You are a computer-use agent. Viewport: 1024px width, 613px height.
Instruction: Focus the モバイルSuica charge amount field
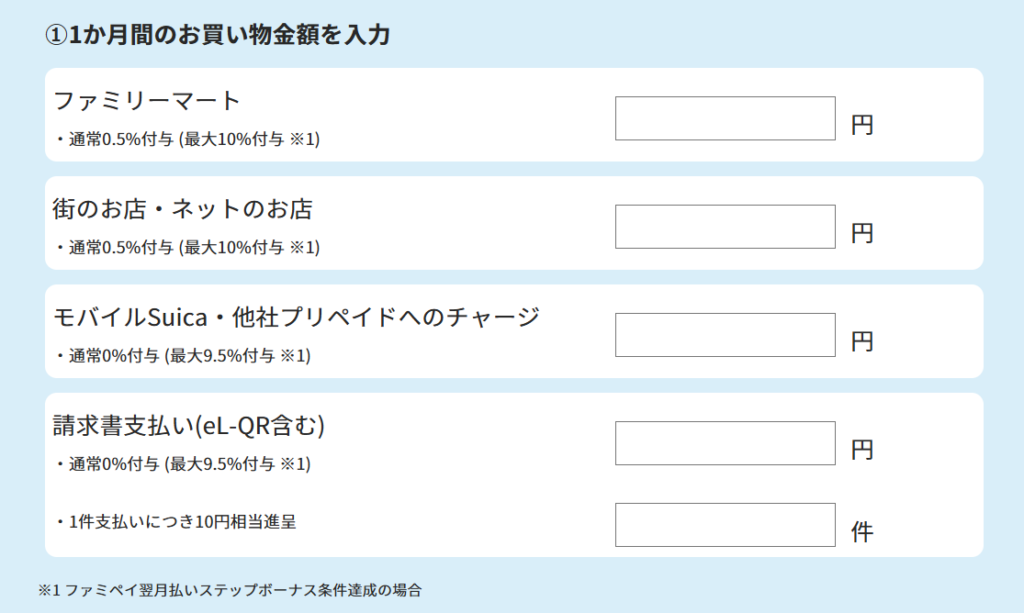click(725, 335)
